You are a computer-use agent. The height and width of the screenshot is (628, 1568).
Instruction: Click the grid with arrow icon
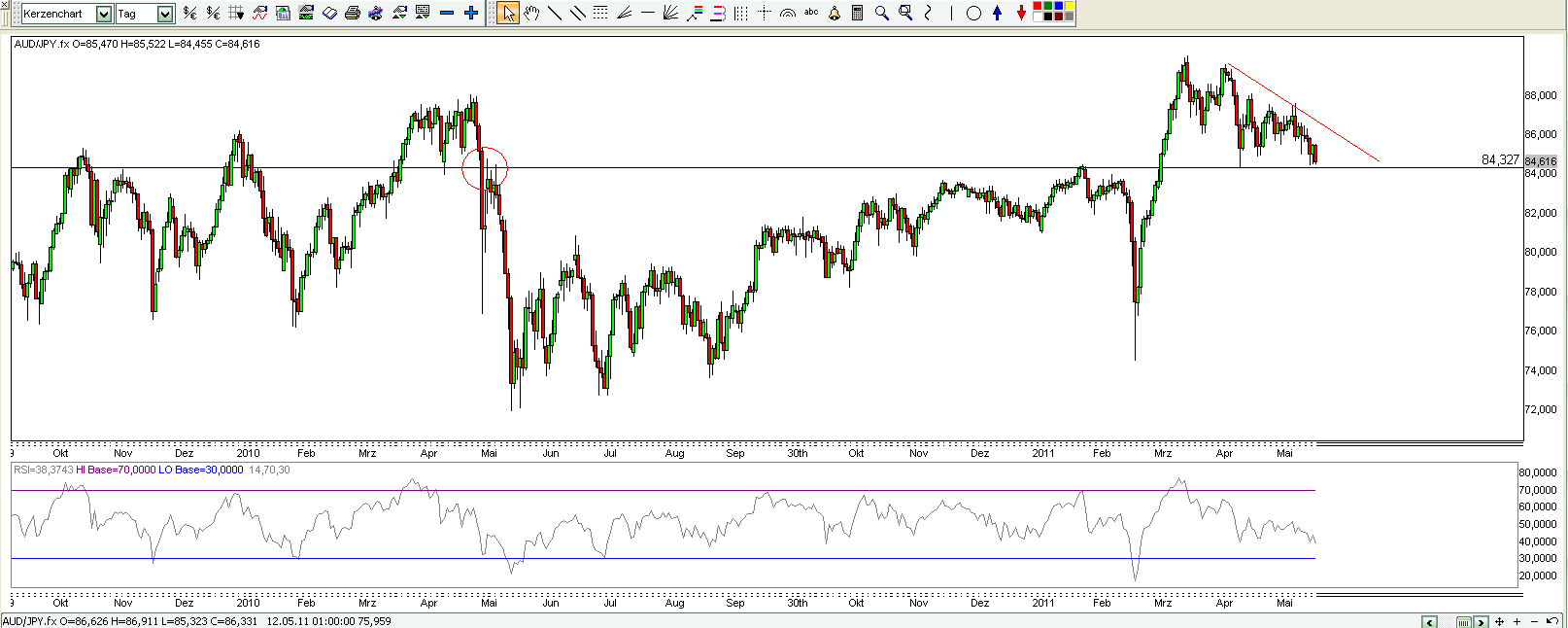pos(236,13)
